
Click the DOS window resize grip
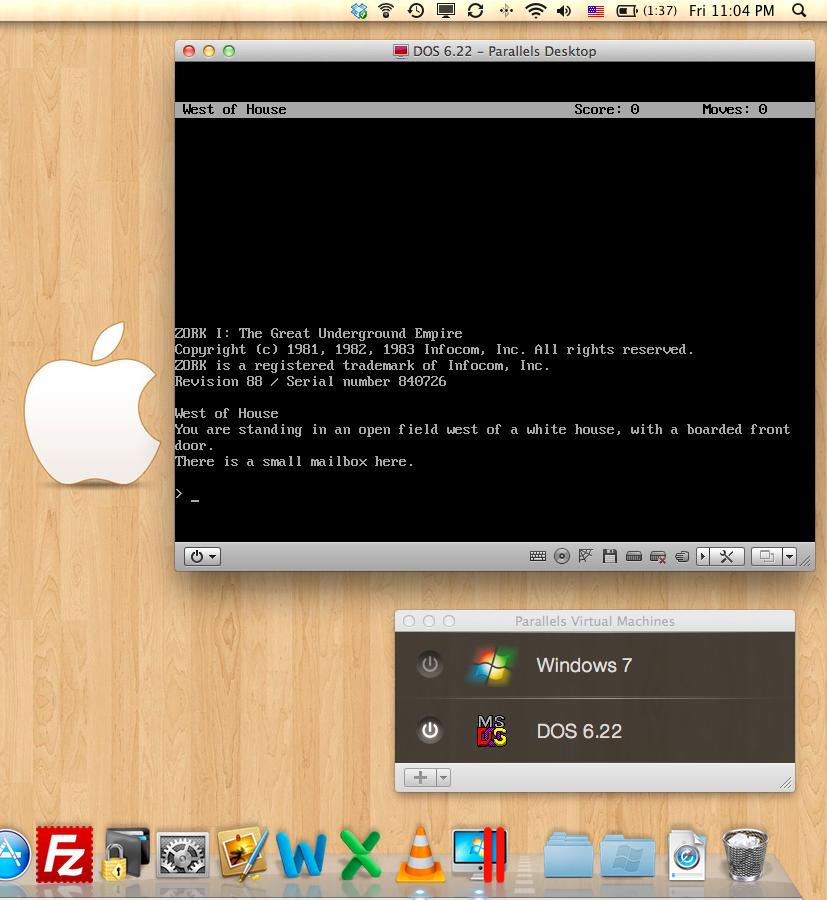[806, 561]
